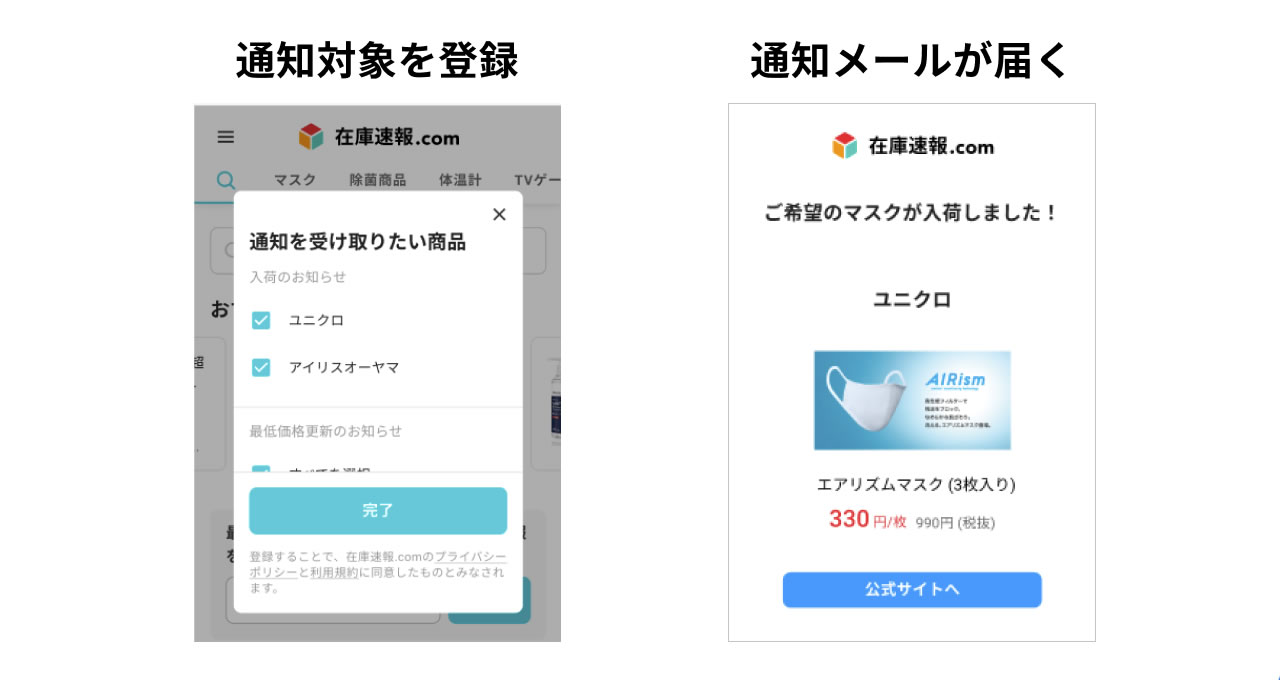Click the cube logo in the left app header
The height and width of the screenshot is (680, 1280).
coord(311,137)
